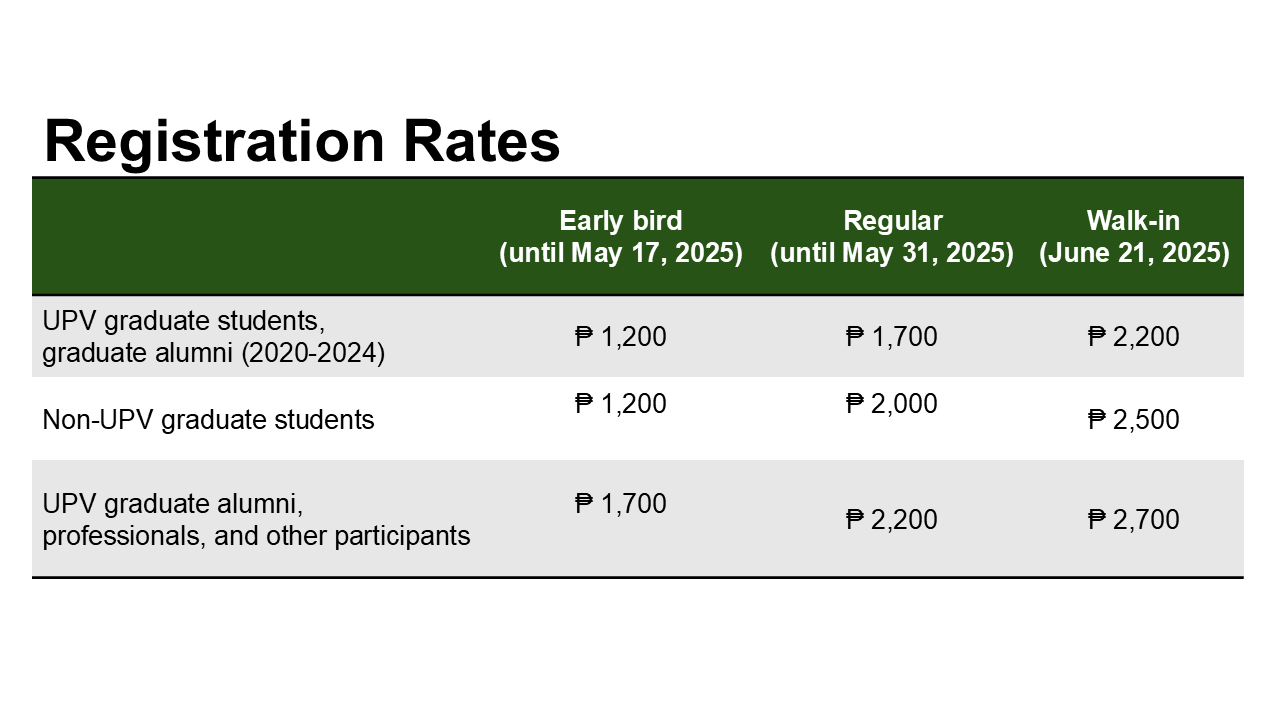Select the Non-UPV graduate students row label
This screenshot has width=1280, height=720.
208,420
